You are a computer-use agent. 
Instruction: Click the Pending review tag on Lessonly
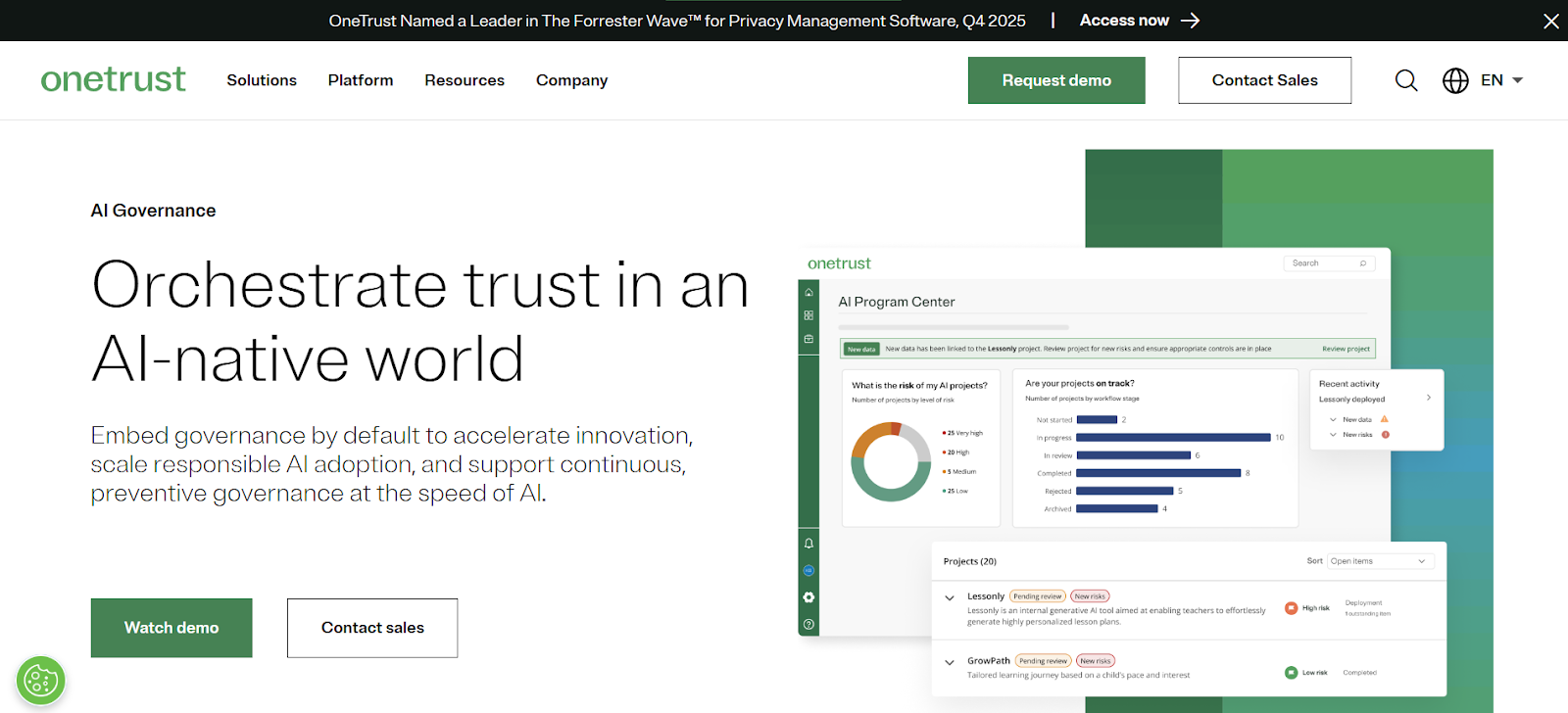click(1037, 596)
